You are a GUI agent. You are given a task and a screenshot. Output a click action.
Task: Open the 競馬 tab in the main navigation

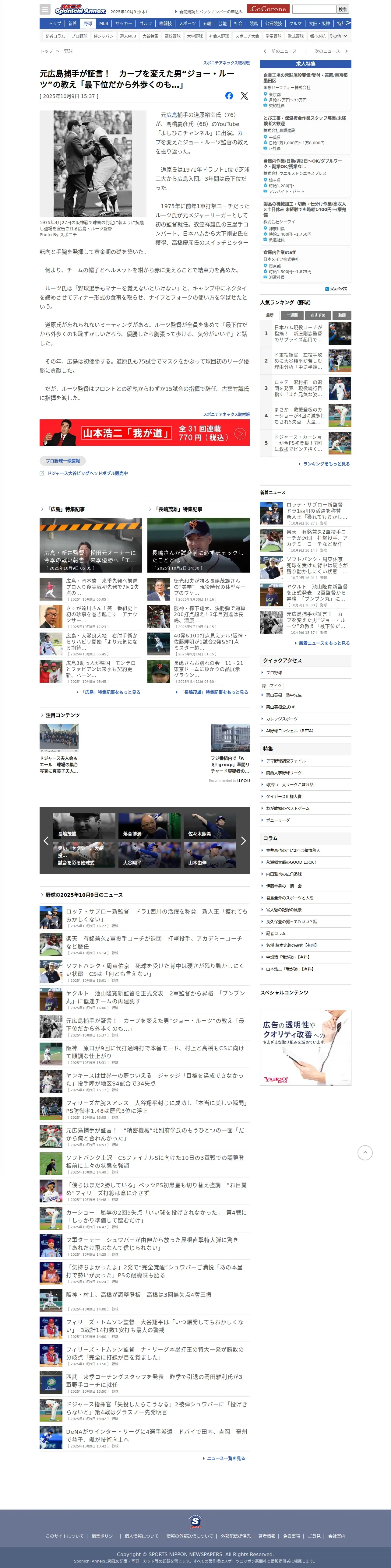(x=253, y=24)
